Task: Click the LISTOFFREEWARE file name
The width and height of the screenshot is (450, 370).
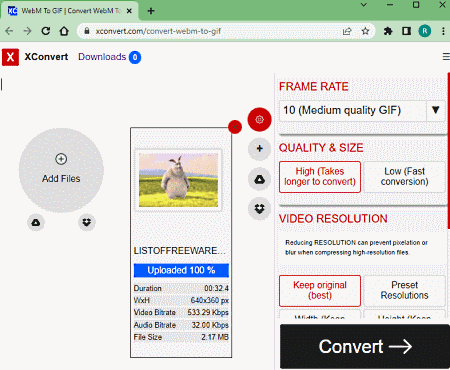Action: click(180, 251)
